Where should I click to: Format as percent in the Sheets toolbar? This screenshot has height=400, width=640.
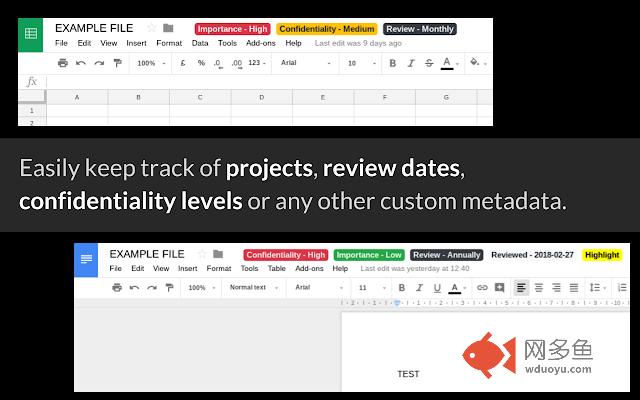201,63
